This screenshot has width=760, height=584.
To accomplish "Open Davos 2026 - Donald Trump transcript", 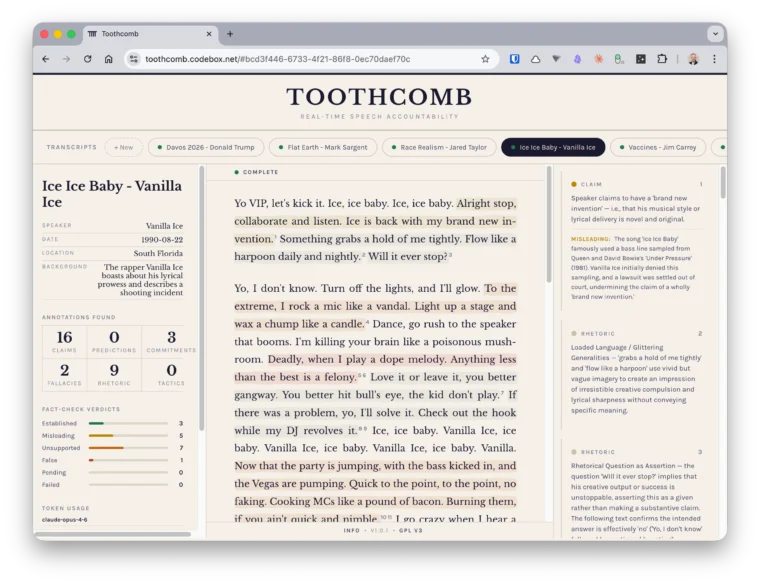I will 206,147.
